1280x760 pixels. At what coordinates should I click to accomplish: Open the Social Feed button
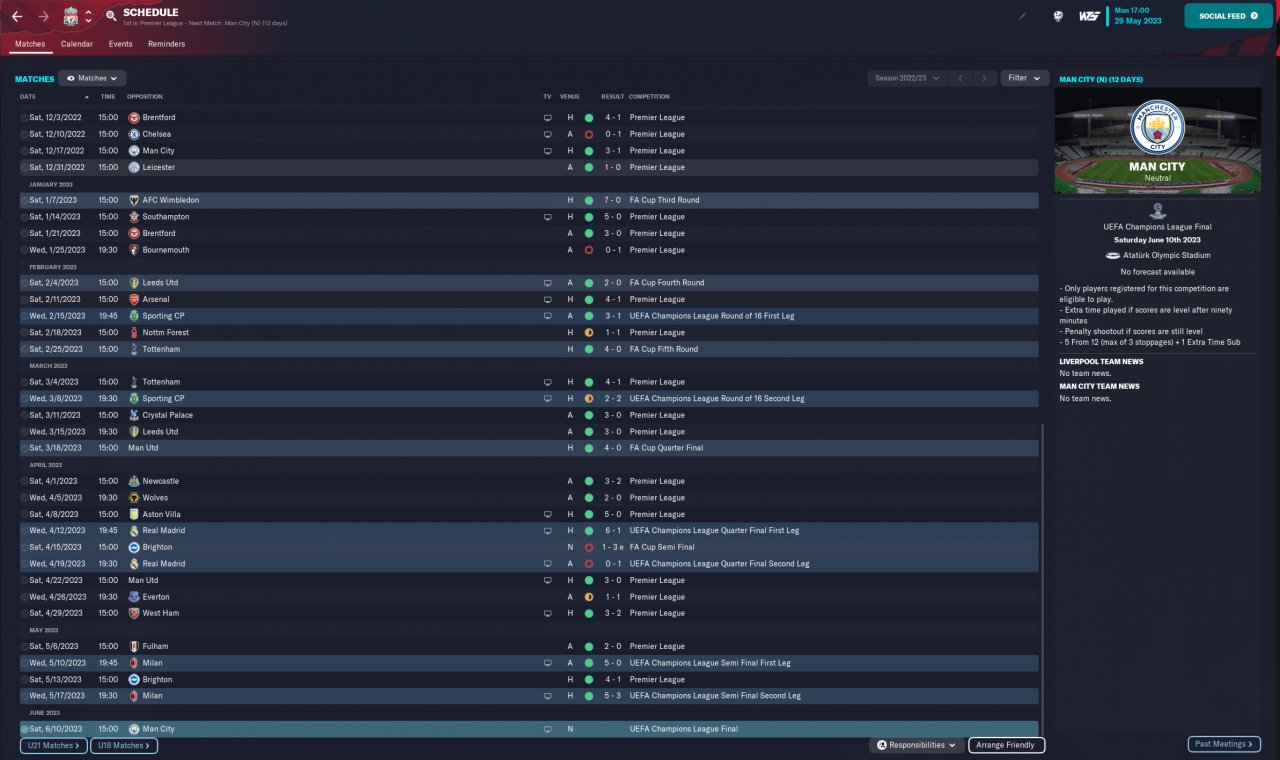pos(1229,16)
